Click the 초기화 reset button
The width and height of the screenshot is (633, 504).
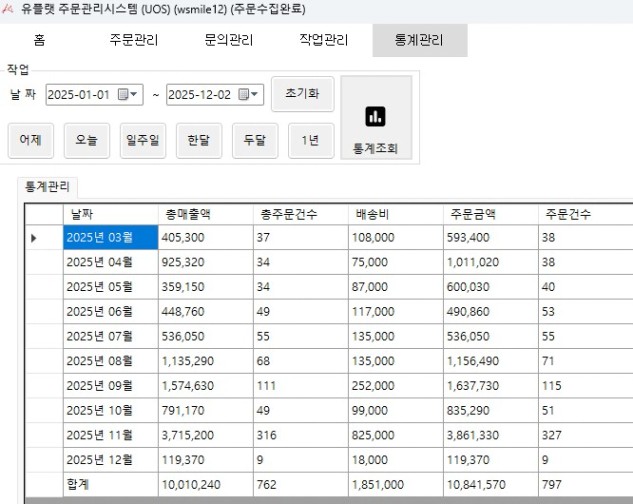(301, 94)
